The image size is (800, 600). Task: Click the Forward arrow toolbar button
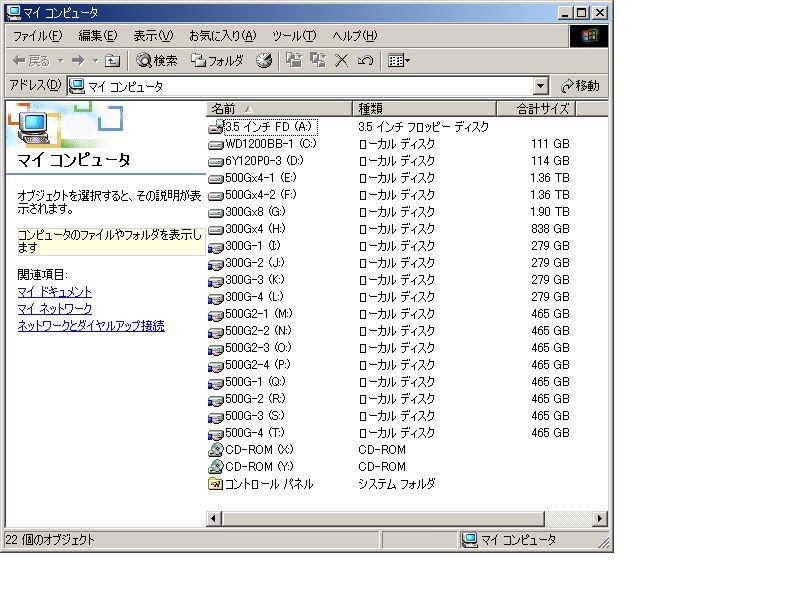click(x=78, y=61)
